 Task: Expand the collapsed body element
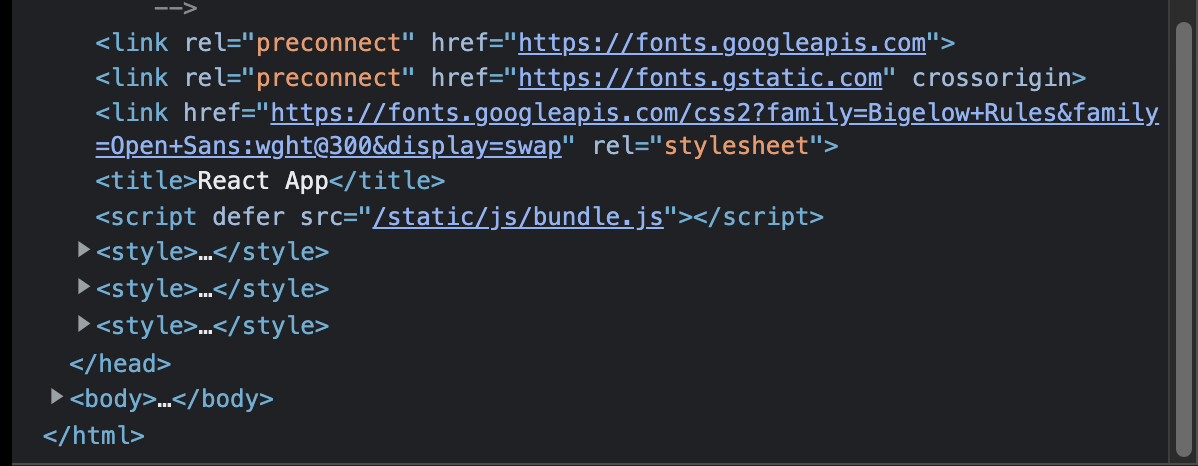point(57,396)
